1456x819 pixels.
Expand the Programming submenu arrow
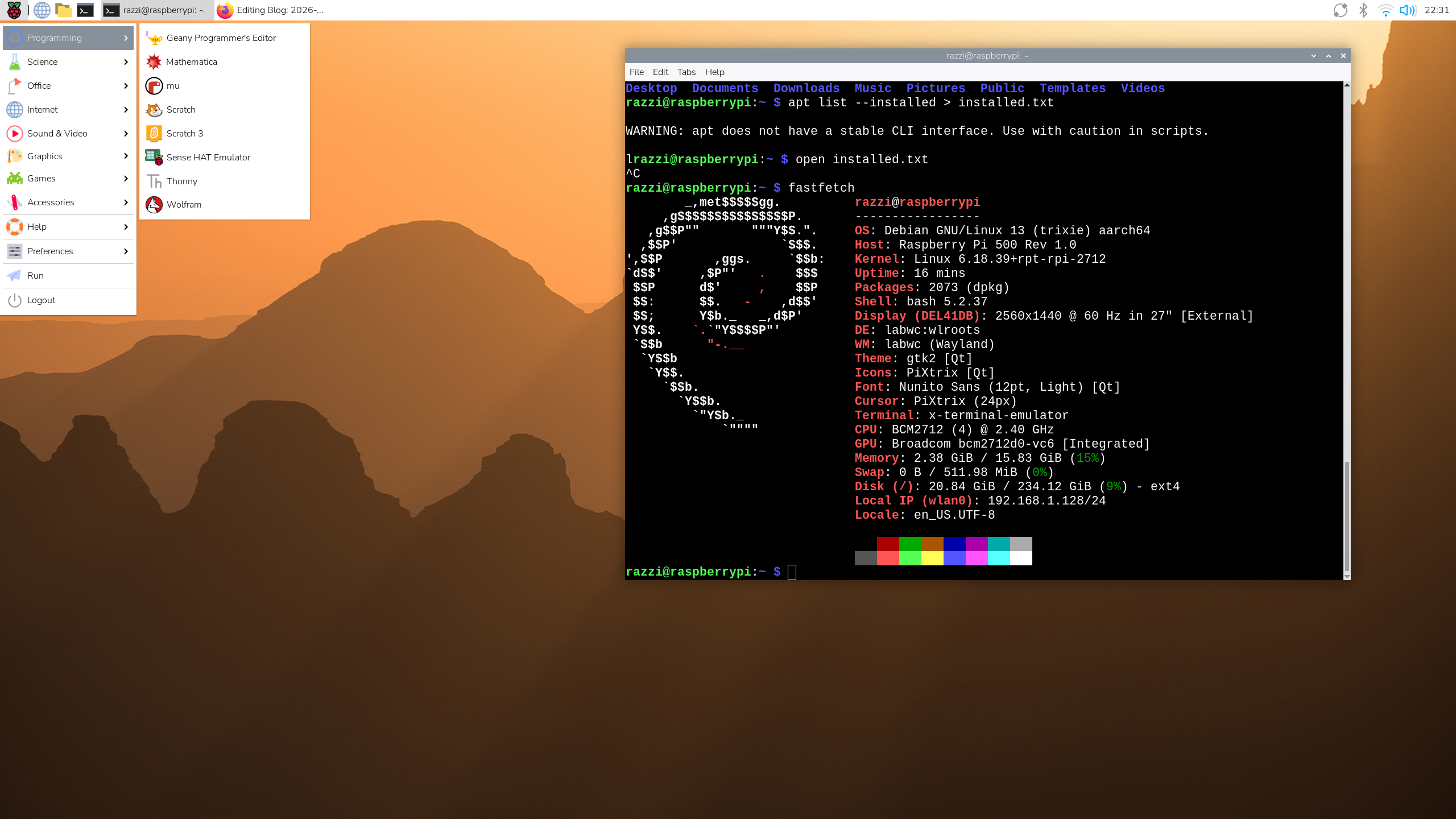(x=126, y=38)
